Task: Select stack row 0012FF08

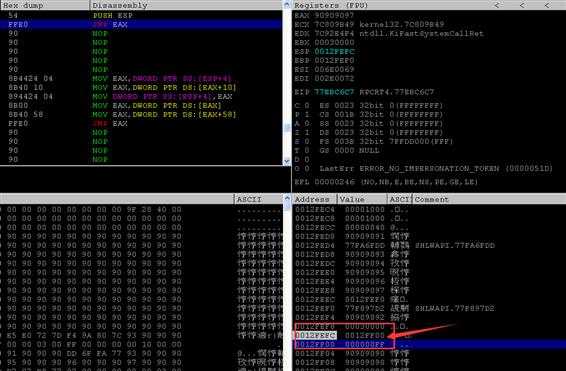Action: [430, 363]
